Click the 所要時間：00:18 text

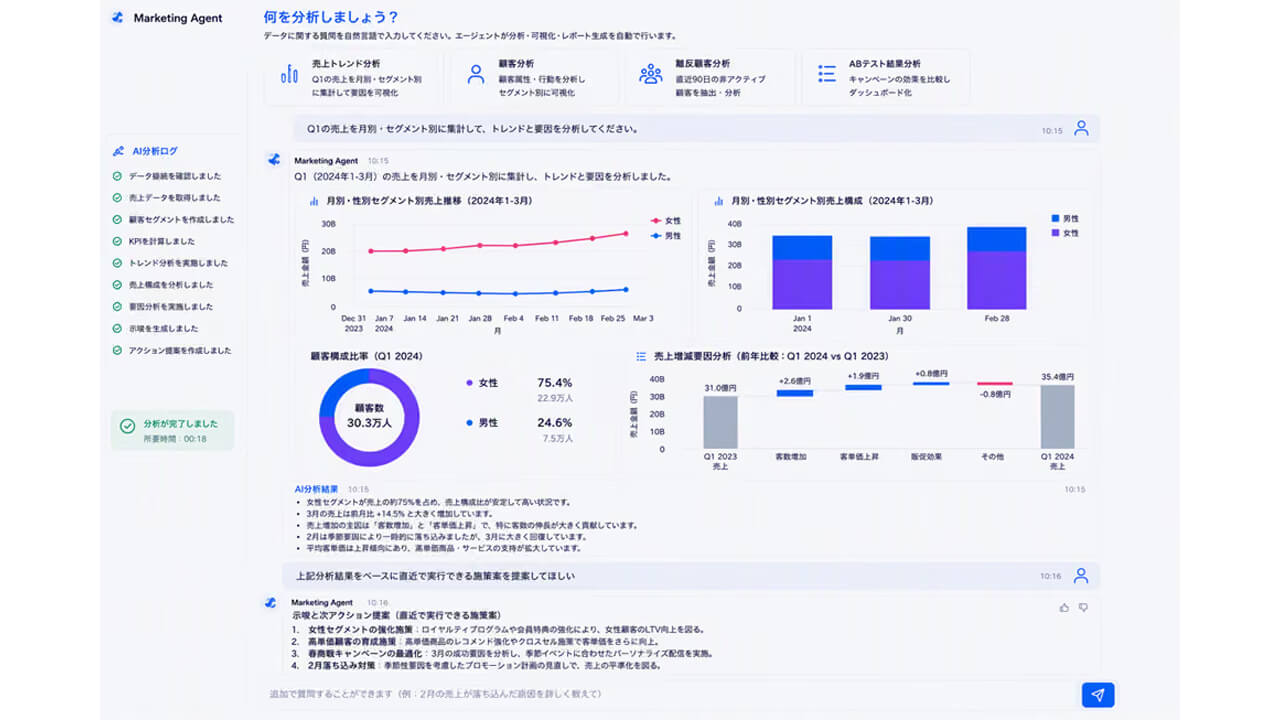click(x=175, y=438)
